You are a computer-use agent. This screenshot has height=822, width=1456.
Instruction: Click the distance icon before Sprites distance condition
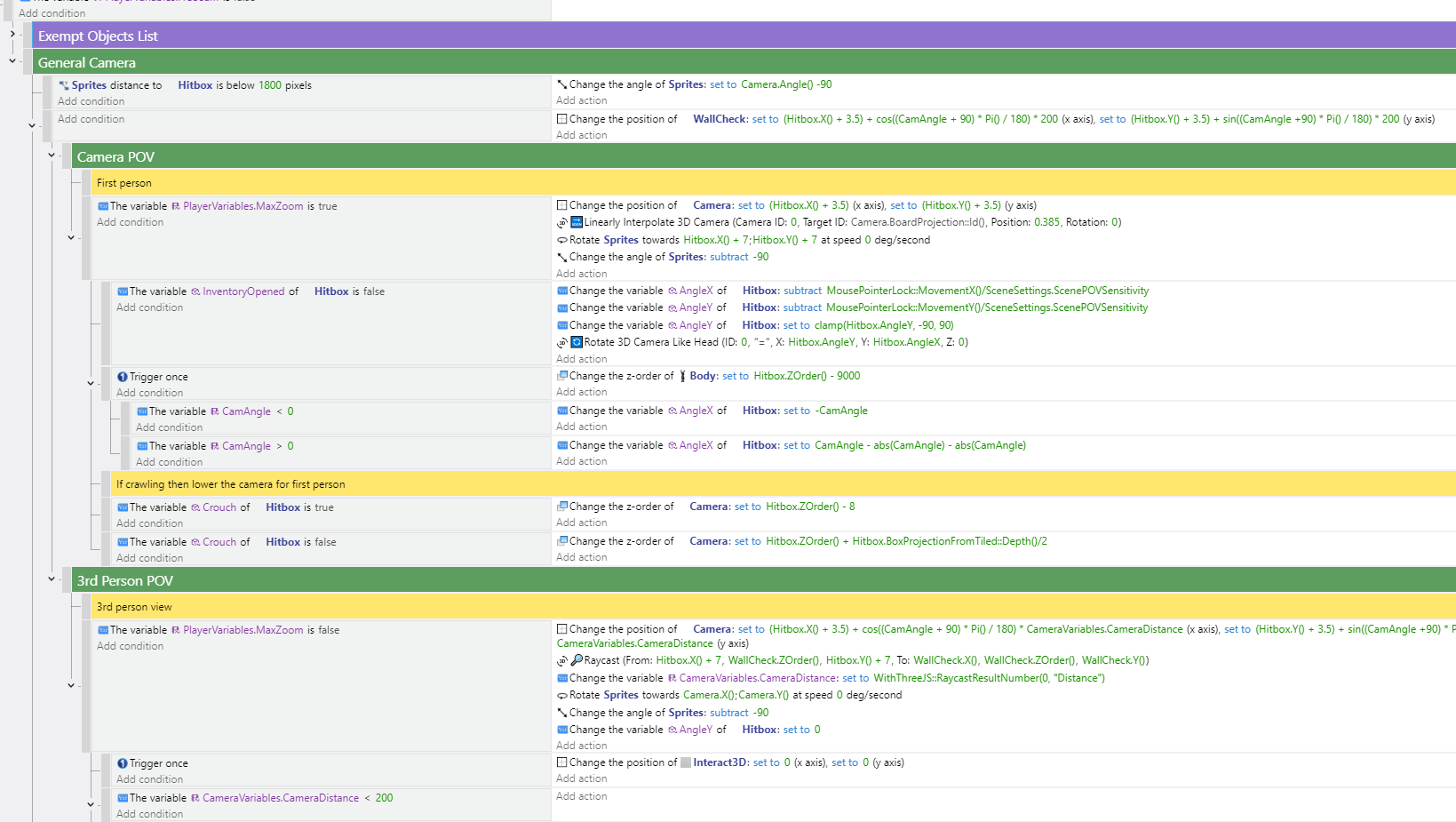64,85
